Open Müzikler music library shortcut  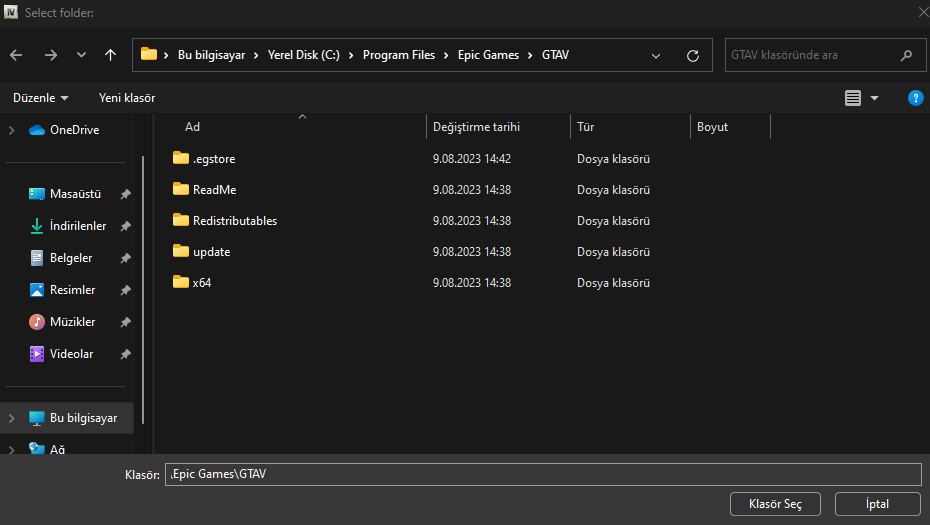pyautogui.click(x=72, y=322)
